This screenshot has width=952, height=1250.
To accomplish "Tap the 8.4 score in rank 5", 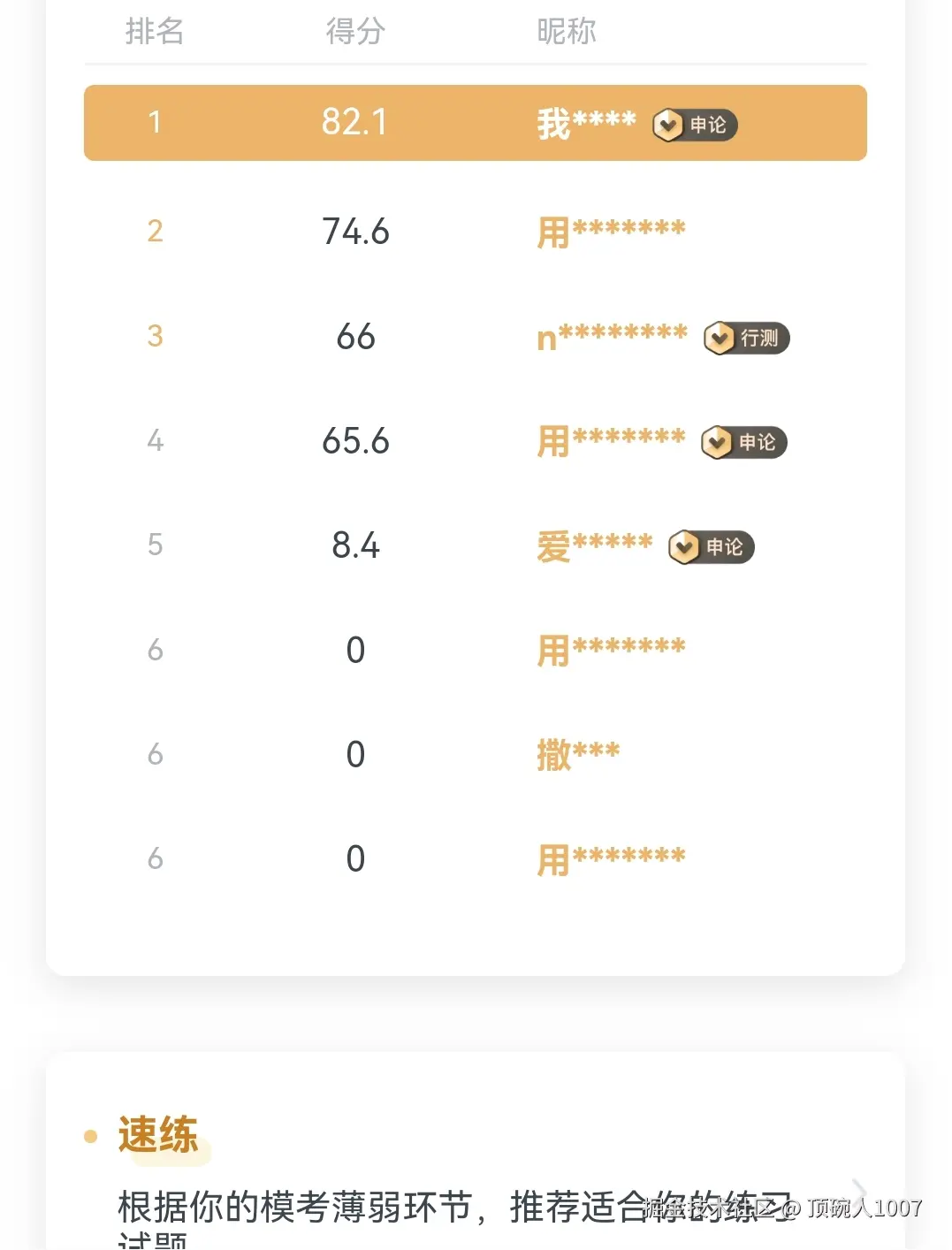I will pyautogui.click(x=355, y=545).
